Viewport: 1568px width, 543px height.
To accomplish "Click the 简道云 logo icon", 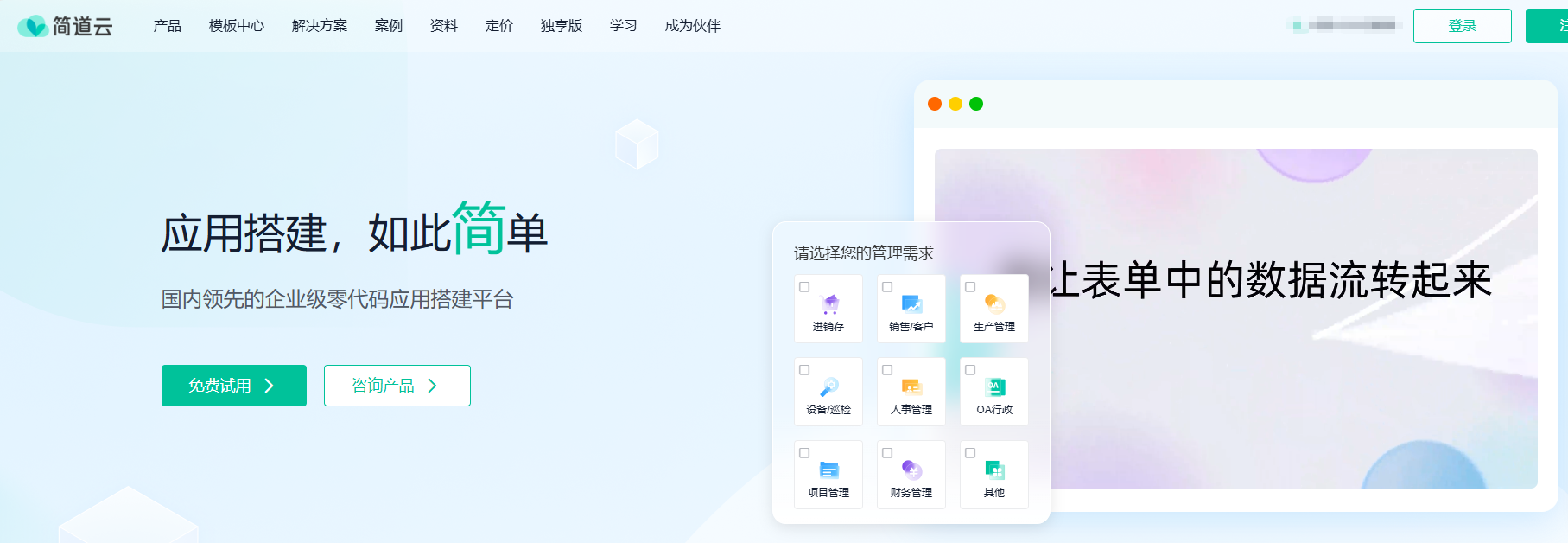I will (x=33, y=27).
